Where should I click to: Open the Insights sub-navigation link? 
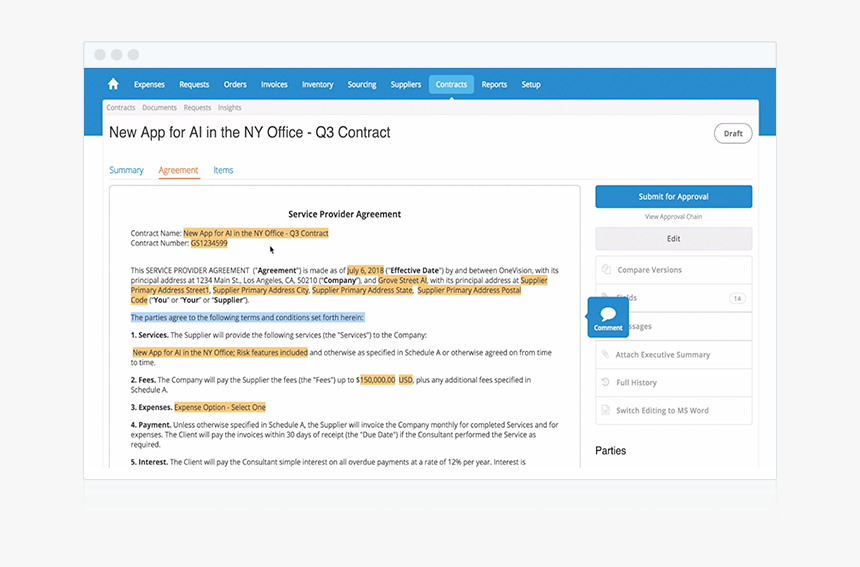point(229,108)
